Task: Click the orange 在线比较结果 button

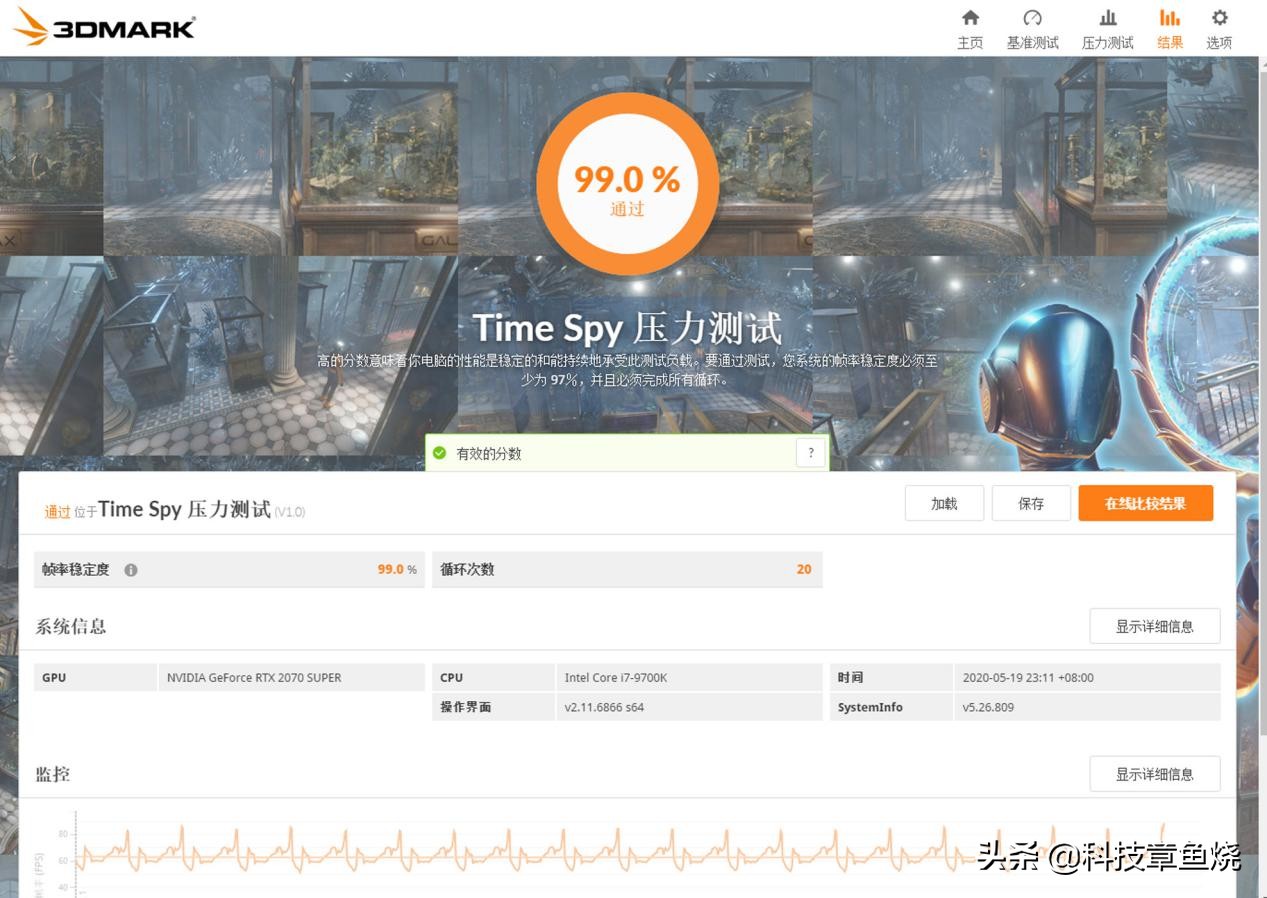Action: pyautogui.click(x=1145, y=503)
